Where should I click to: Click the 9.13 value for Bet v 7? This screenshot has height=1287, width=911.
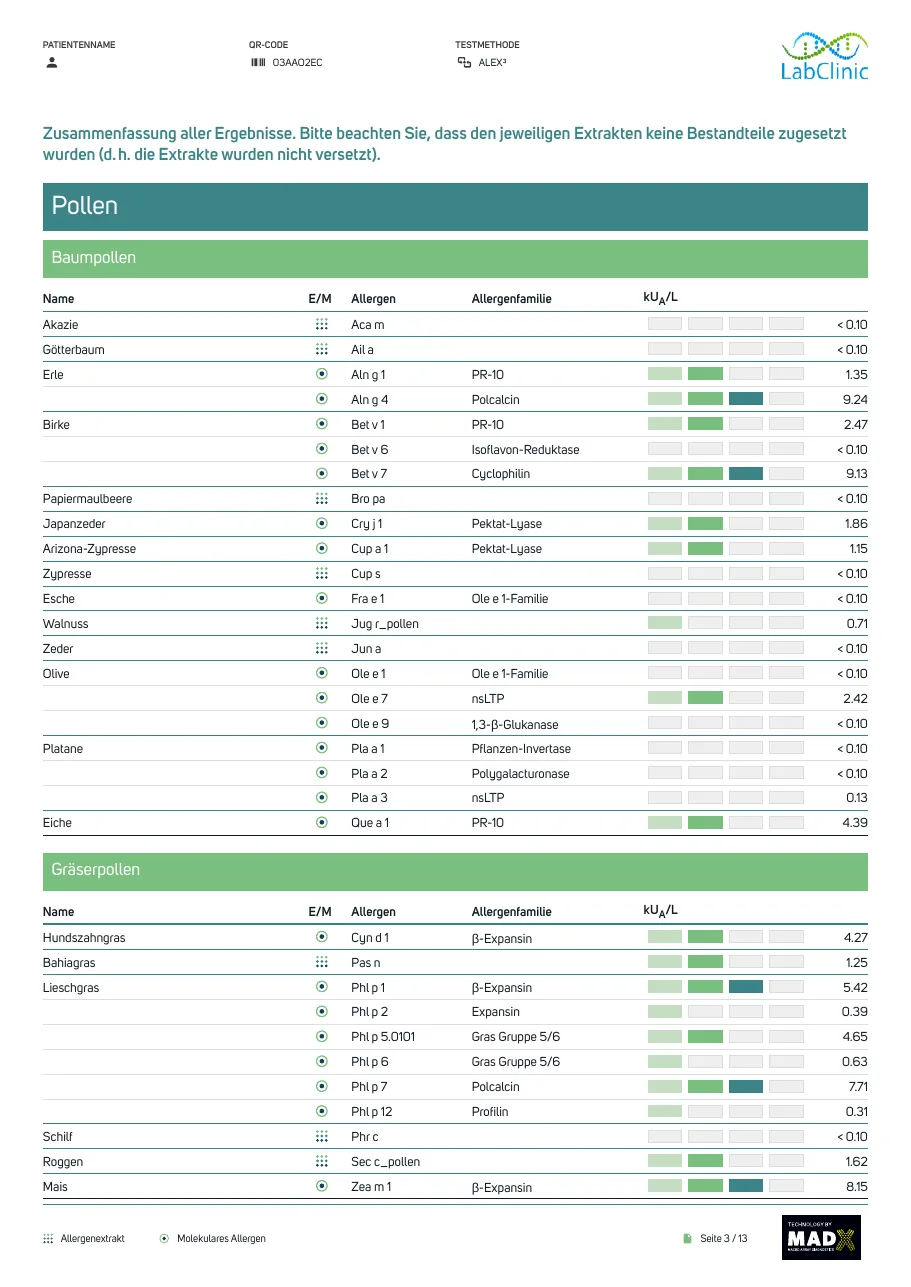click(855, 474)
